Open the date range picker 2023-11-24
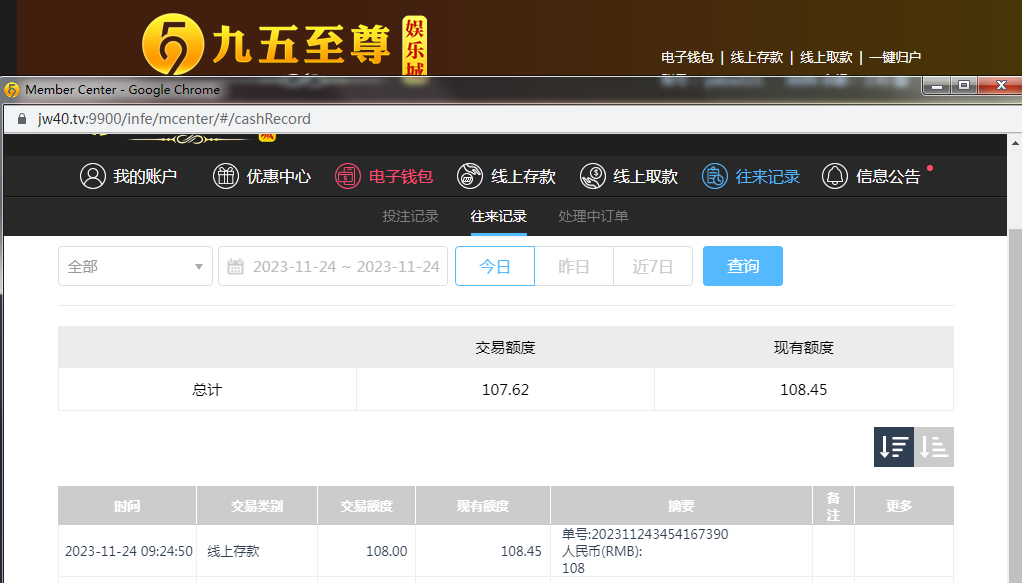This screenshot has width=1022, height=583. (345, 267)
